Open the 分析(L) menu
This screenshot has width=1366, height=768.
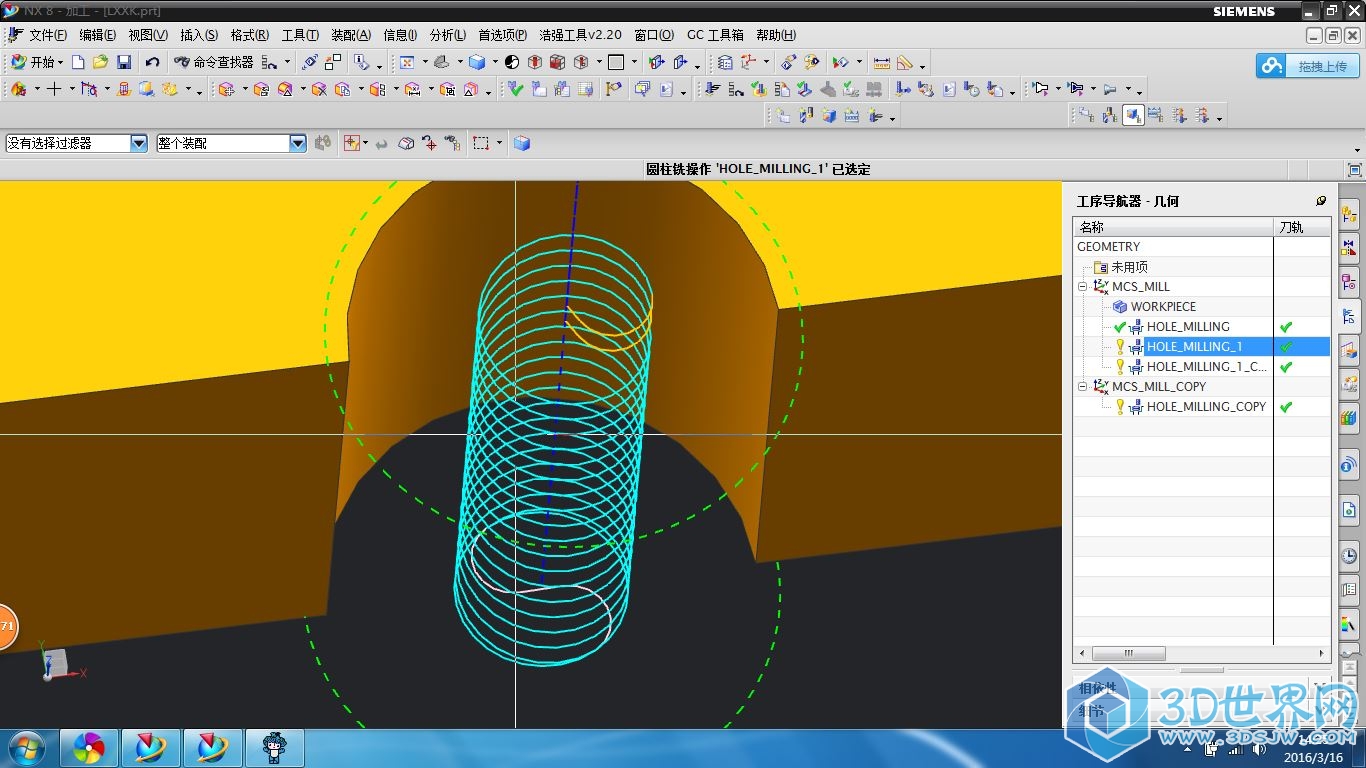tap(448, 35)
